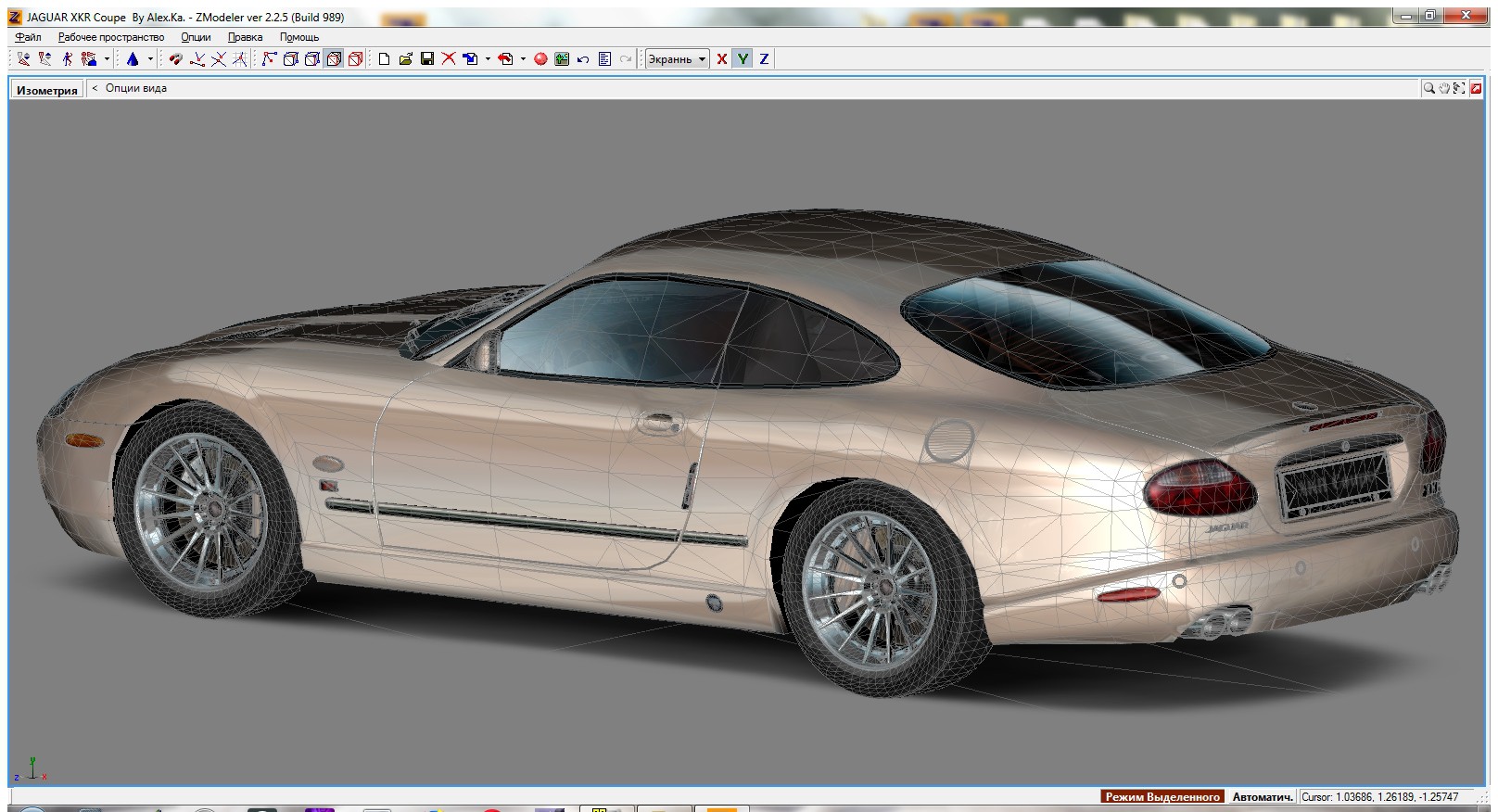Click the open folder icon

point(405,59)
